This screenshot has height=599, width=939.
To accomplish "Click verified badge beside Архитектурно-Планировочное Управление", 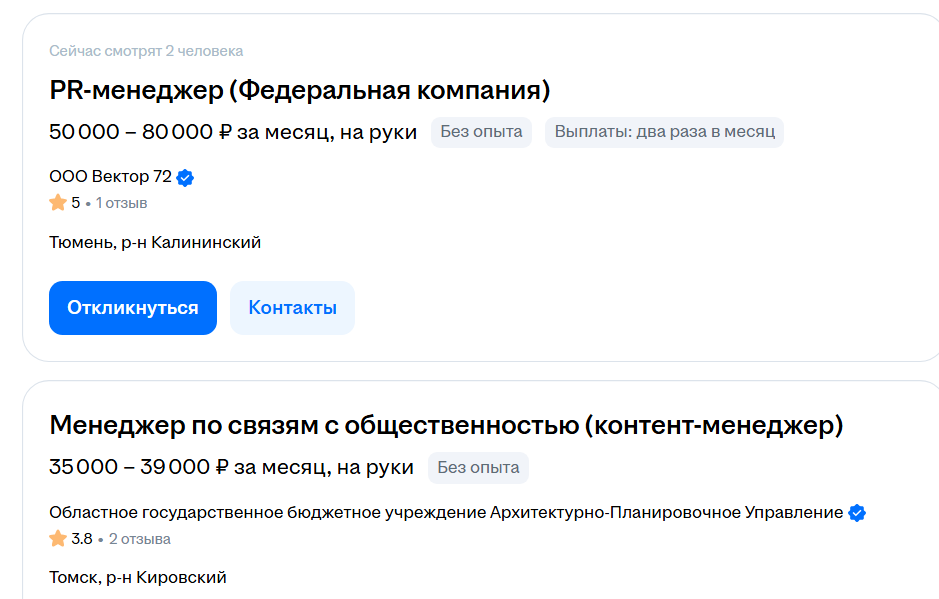I will click(x=857, y=513).
